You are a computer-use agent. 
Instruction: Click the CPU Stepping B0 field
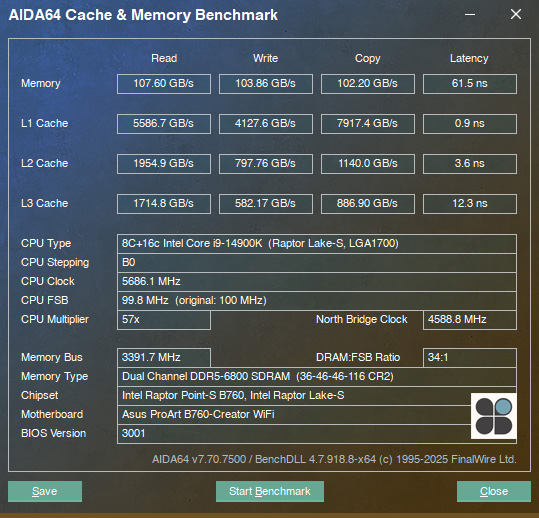tap(317, 263)
